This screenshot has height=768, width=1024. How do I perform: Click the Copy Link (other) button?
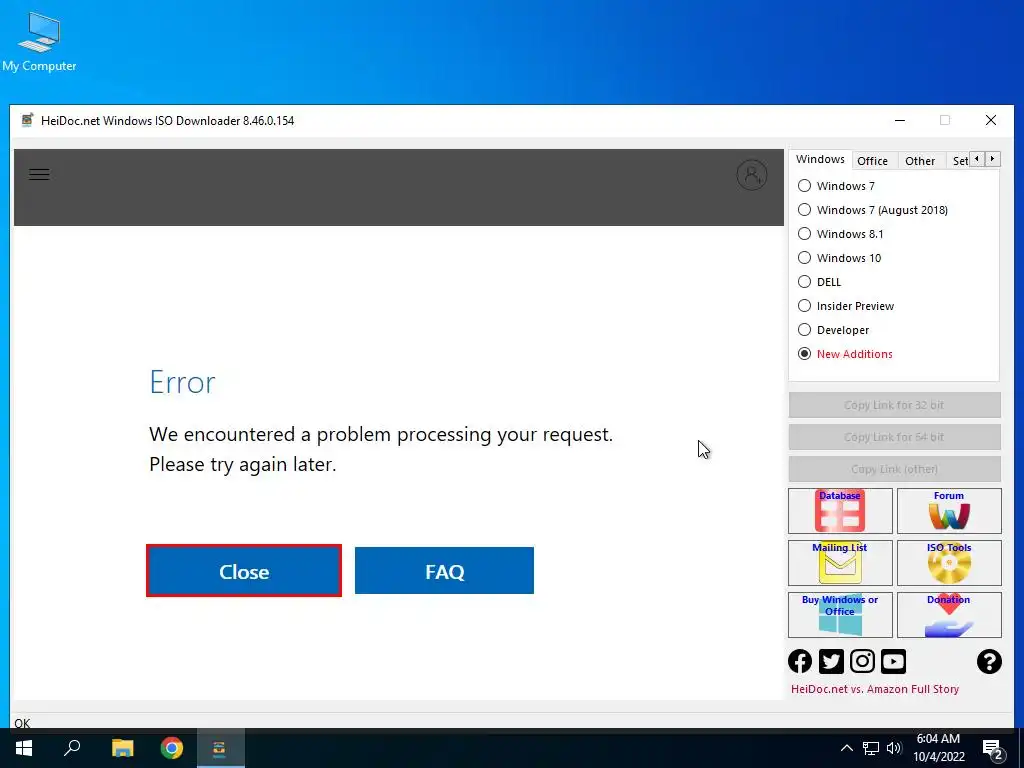[894, 469]
